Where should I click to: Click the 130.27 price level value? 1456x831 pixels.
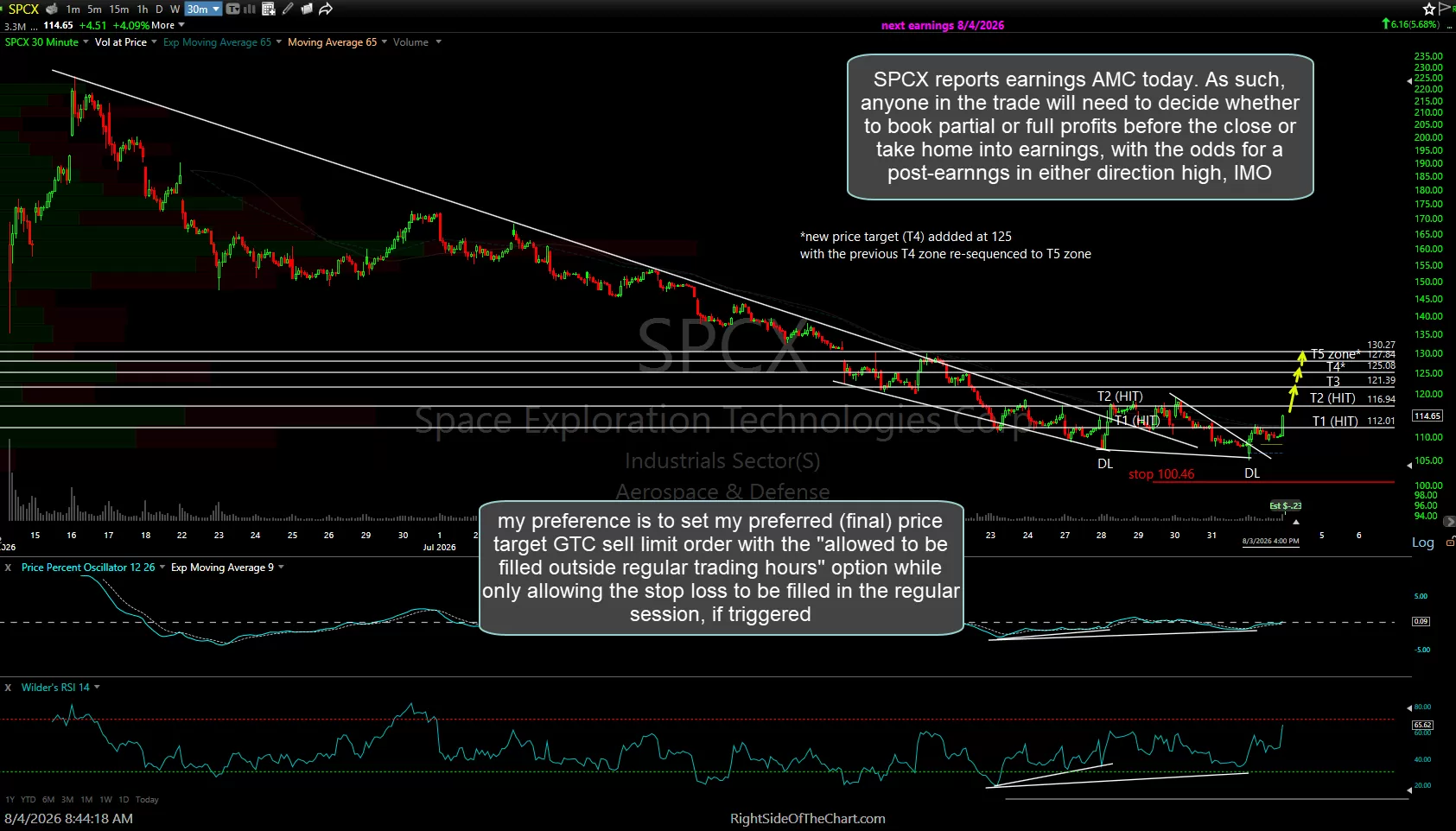point(1381,345)
